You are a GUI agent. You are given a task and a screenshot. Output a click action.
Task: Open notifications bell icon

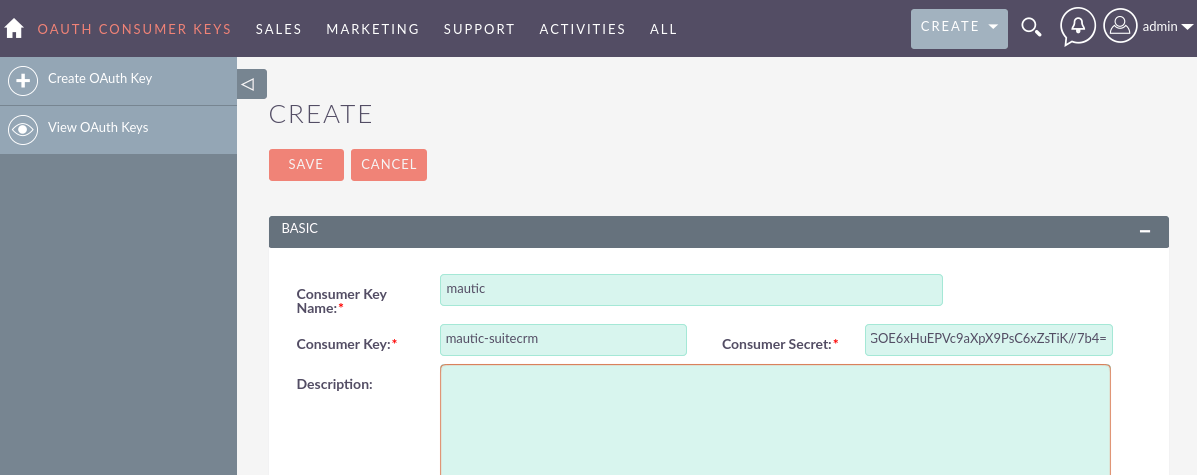pyautogui.click(x=1077, y=26)
